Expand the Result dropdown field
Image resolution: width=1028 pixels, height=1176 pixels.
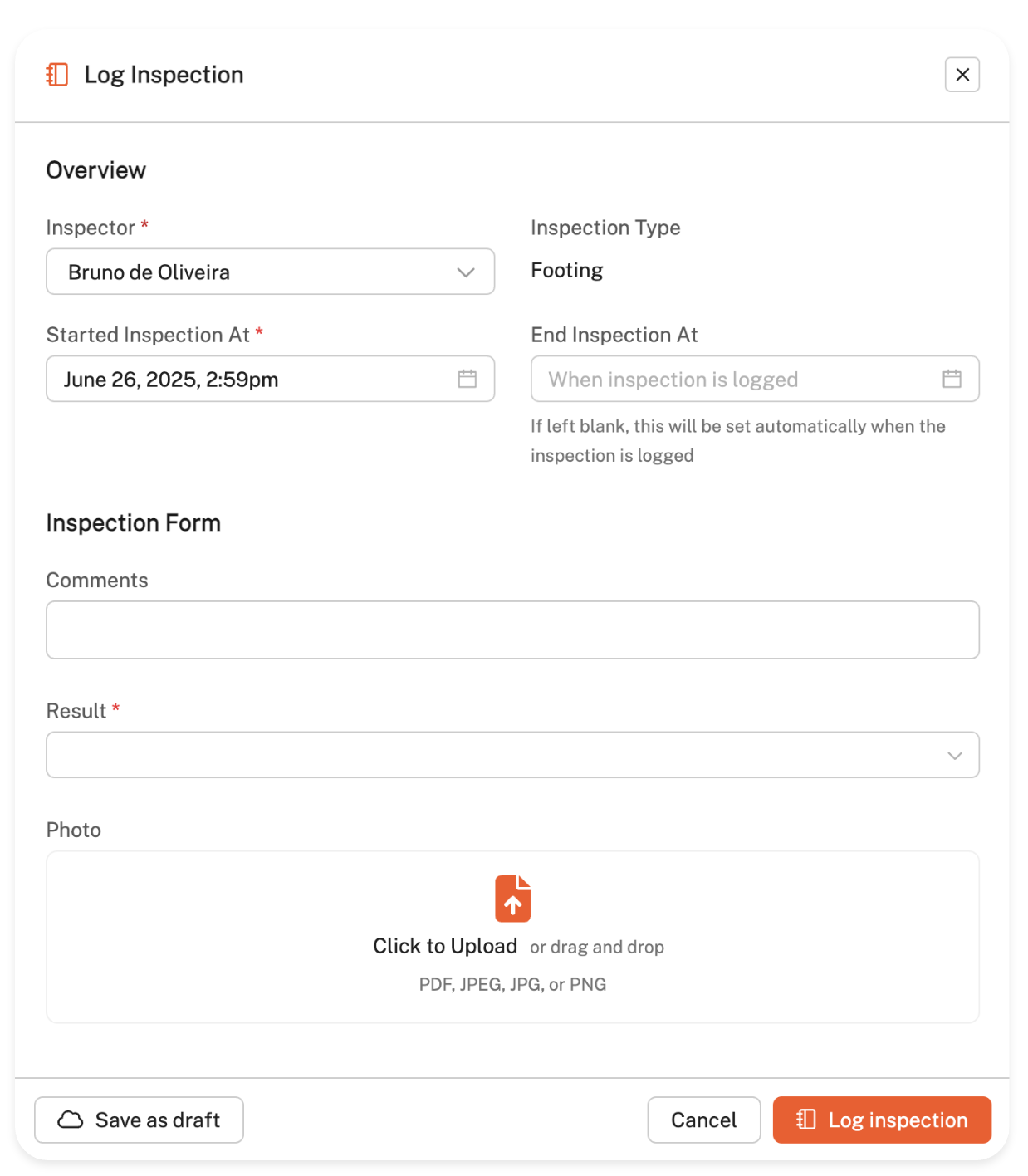pos(498,755)
